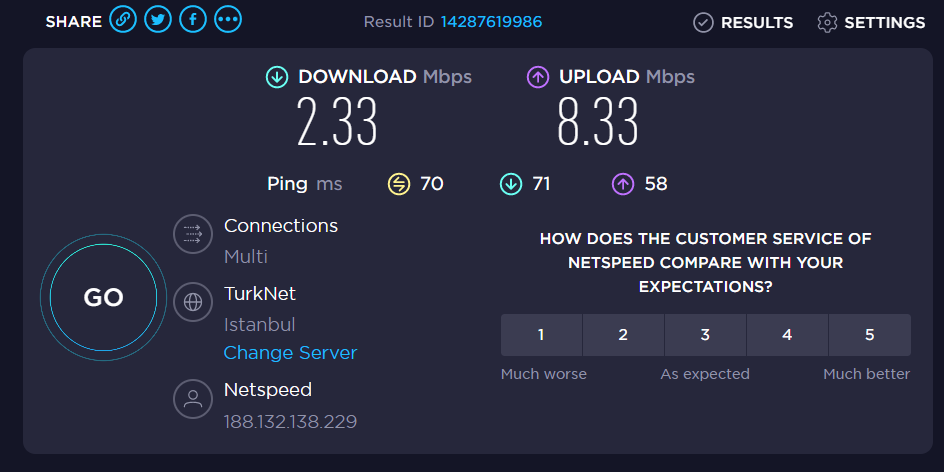Click the 2.33 download speed value
The width and height of the screenshot is (944, 472).
(337, 123)
